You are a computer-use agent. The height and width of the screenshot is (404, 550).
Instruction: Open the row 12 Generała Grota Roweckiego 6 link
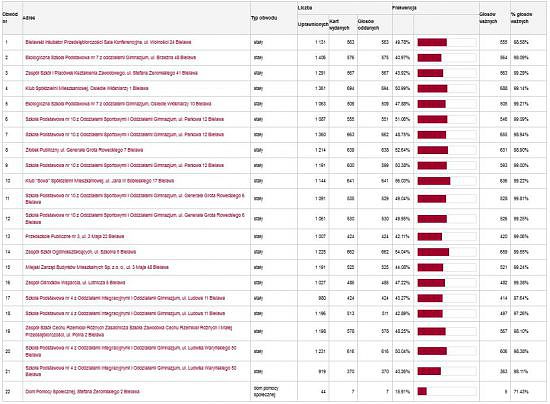tap(135, 218)
